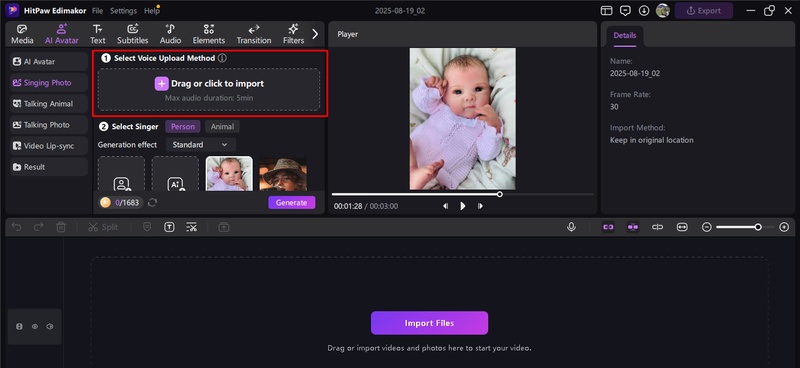Select the AI Avatar top tab

pyautogui.click(x=62, y=34)
